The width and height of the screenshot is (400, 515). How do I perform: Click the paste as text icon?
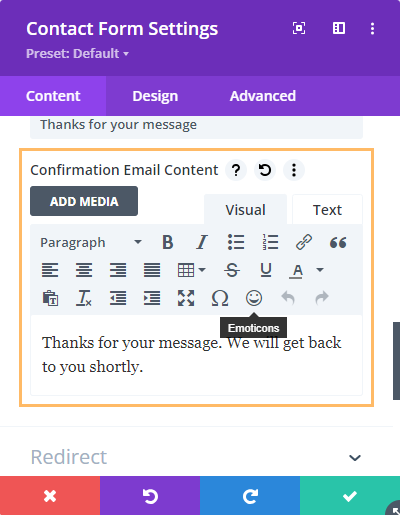coord(50,298)
